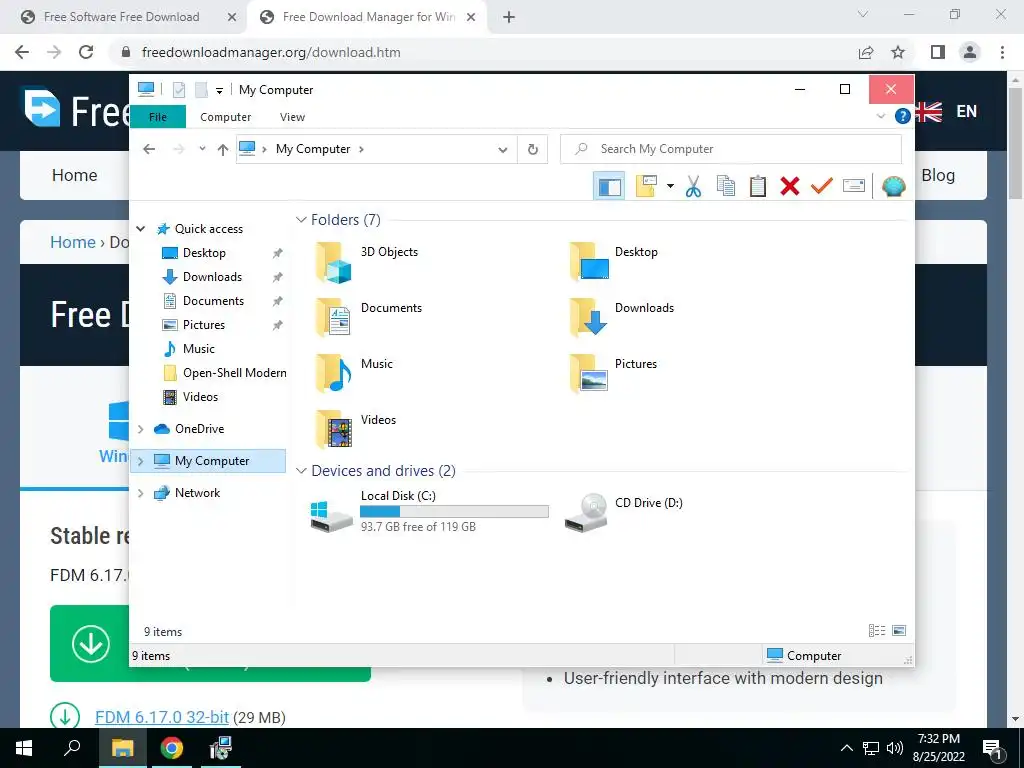Select Music in Quick access
This screenshot has width=1024, height=768.
199,349
